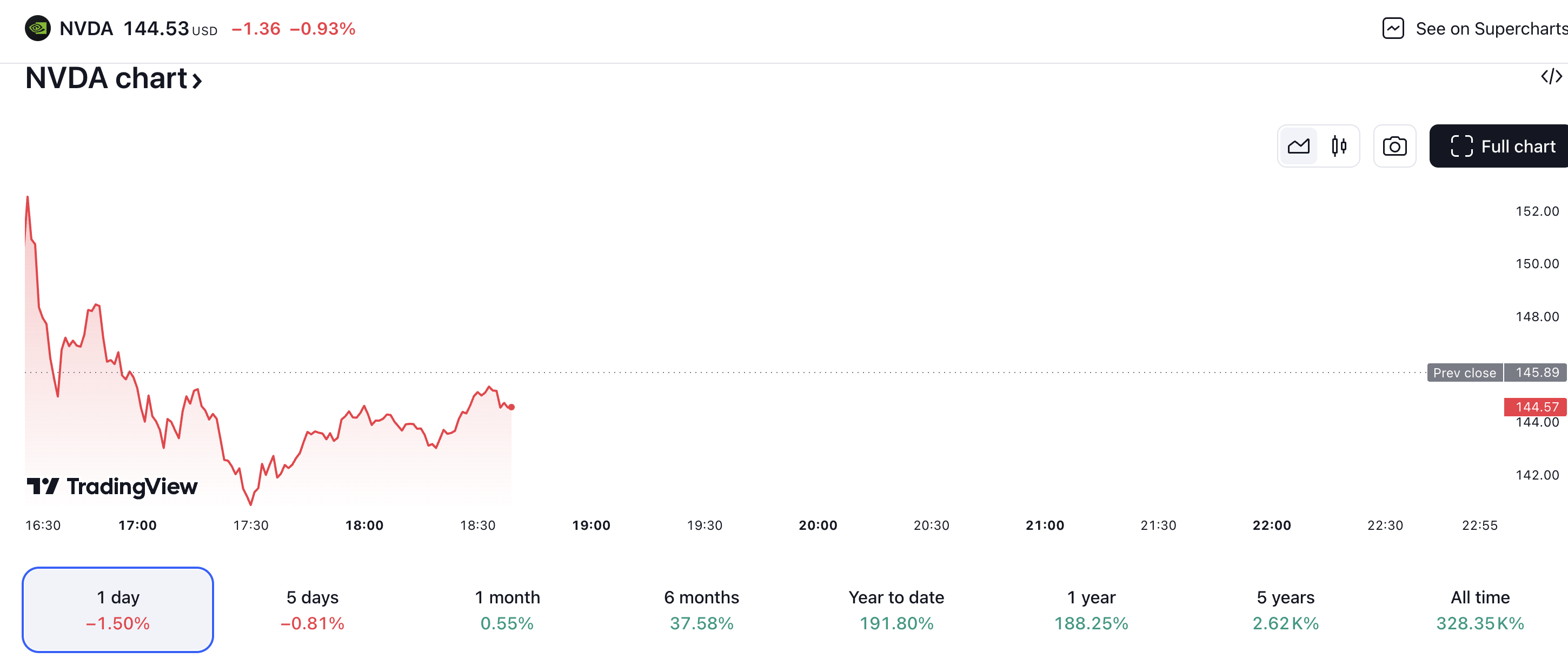This screenshot has width=1568, height=665.
Task: Select the 5 days range tab
Action: (313, 610)
